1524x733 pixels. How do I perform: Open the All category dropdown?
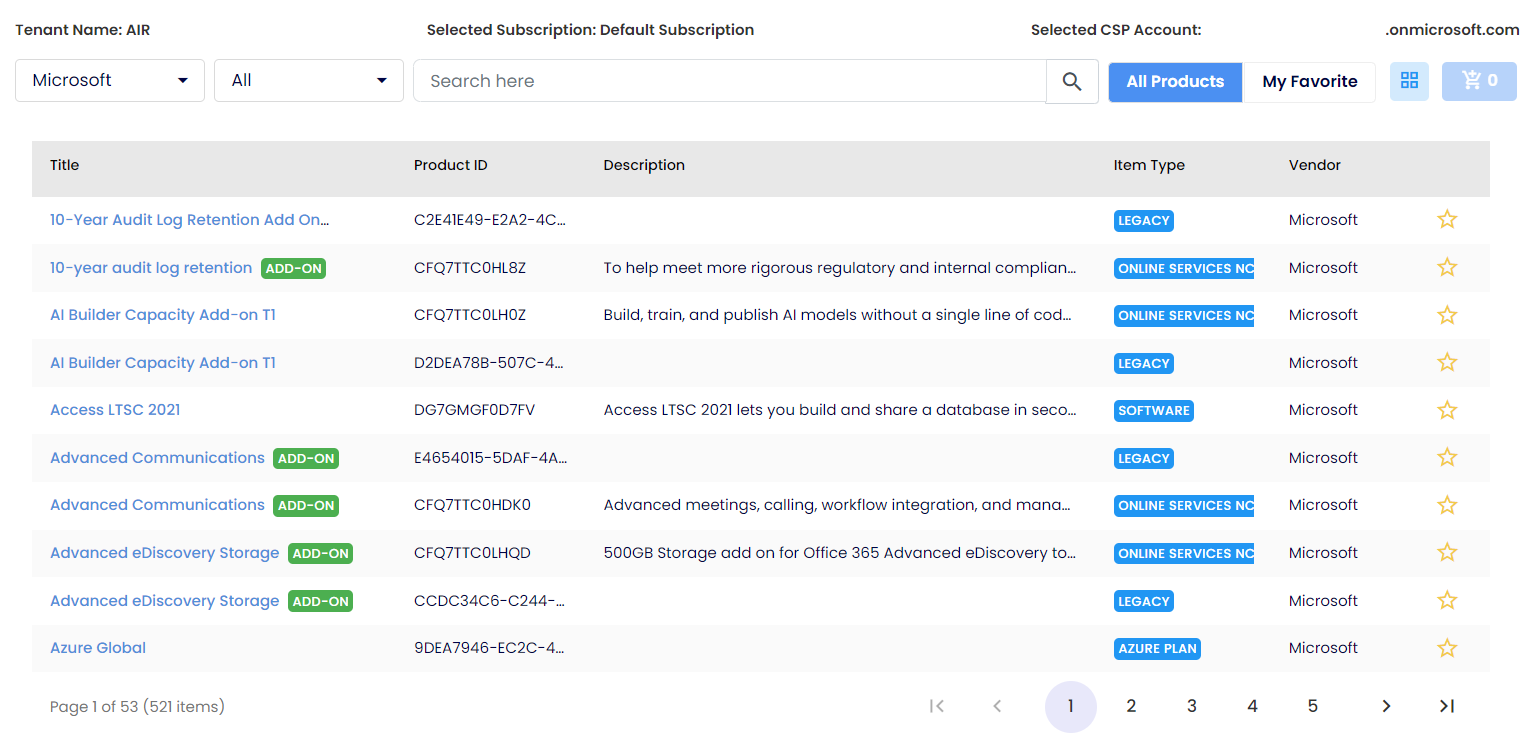(x=309, y=80)
